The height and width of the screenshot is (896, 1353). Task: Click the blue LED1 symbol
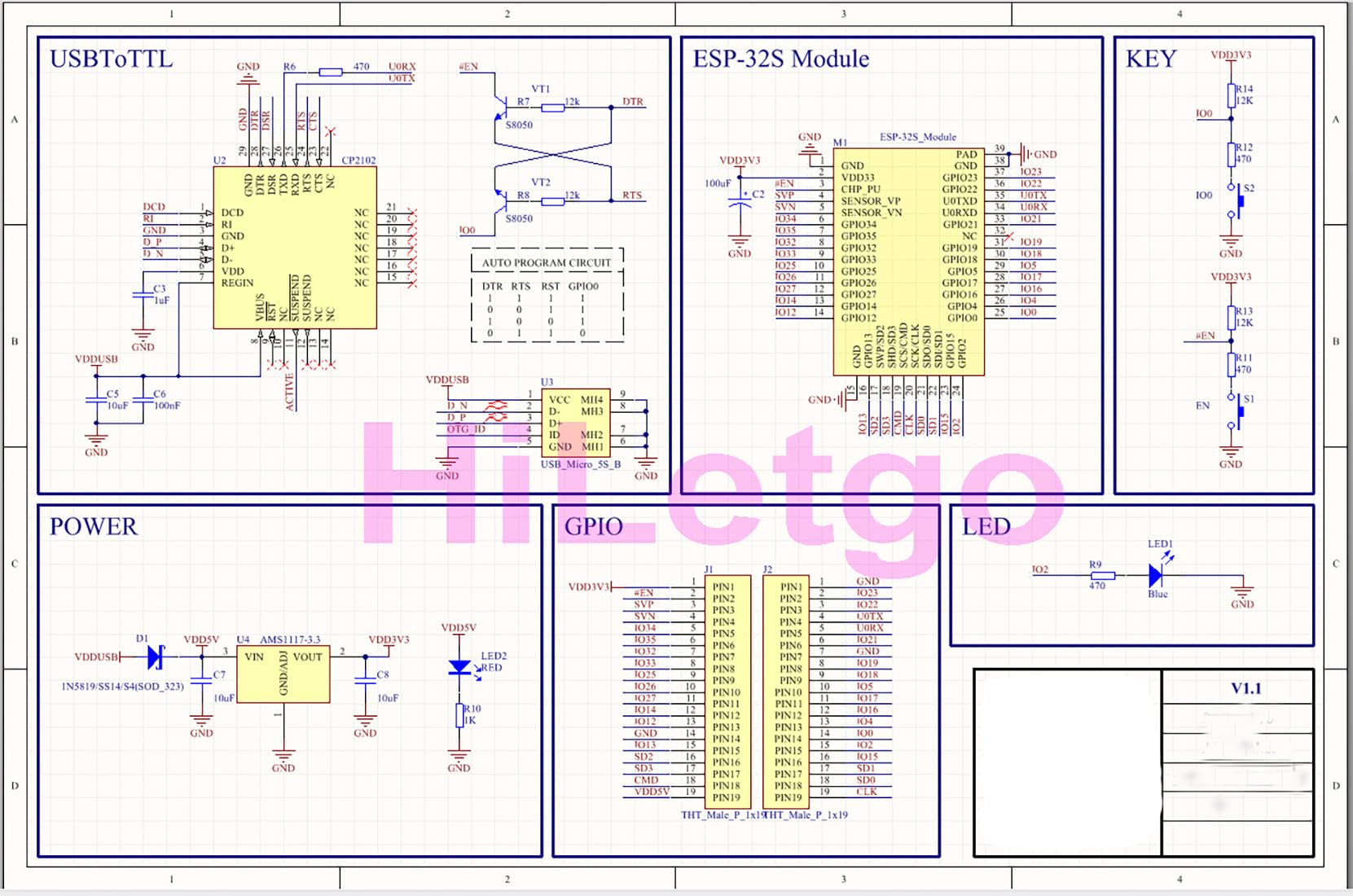(1157, 574)
